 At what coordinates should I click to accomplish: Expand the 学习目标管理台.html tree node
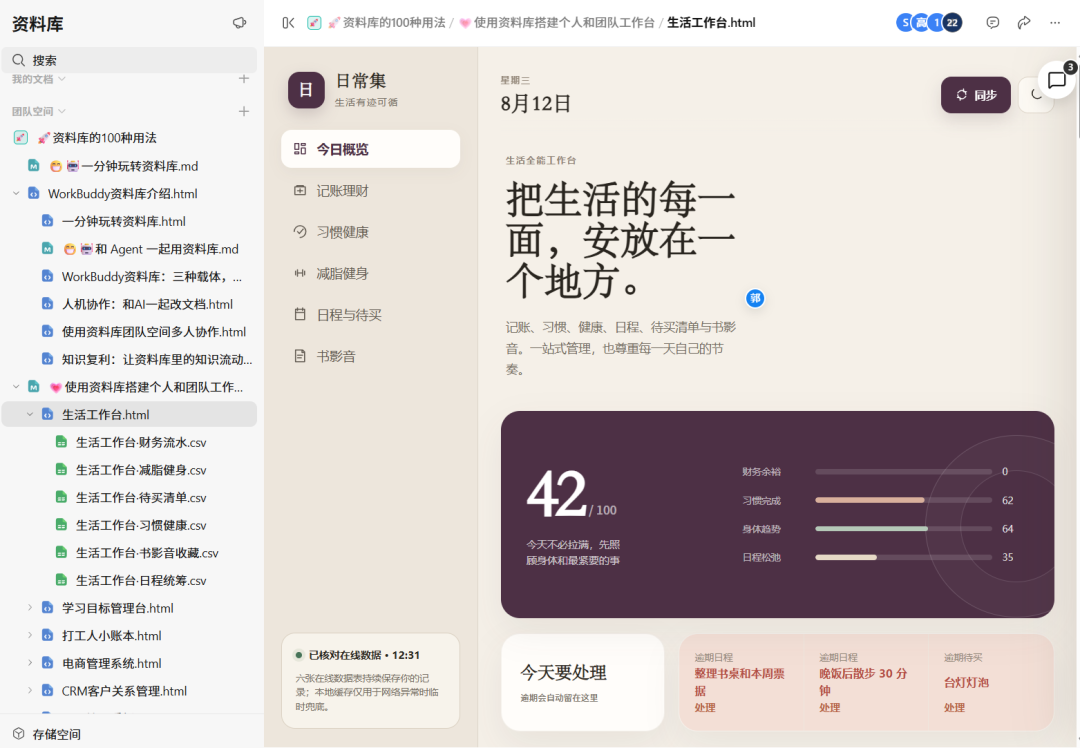point(30,607)
